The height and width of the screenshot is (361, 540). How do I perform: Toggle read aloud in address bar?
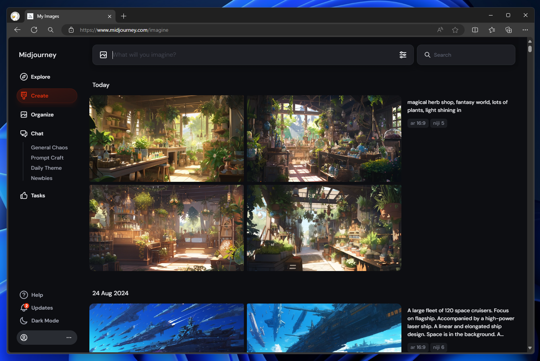[x=440, y=30]
